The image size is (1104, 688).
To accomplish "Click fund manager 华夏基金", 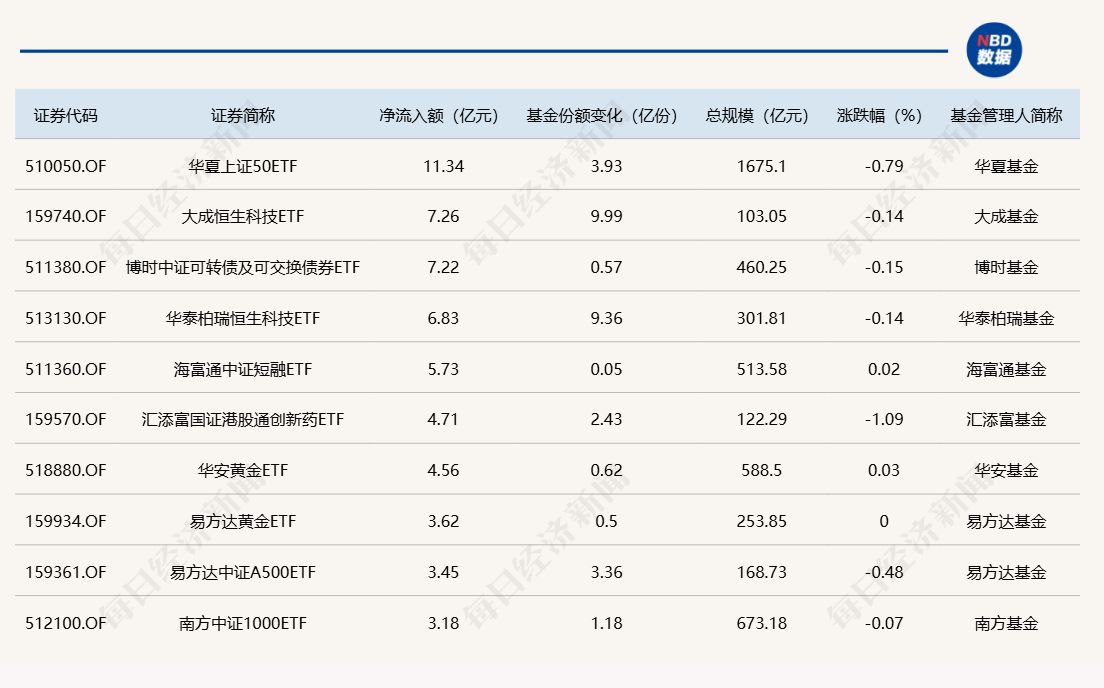I will pyautogui.click(x=1006, y=166).
